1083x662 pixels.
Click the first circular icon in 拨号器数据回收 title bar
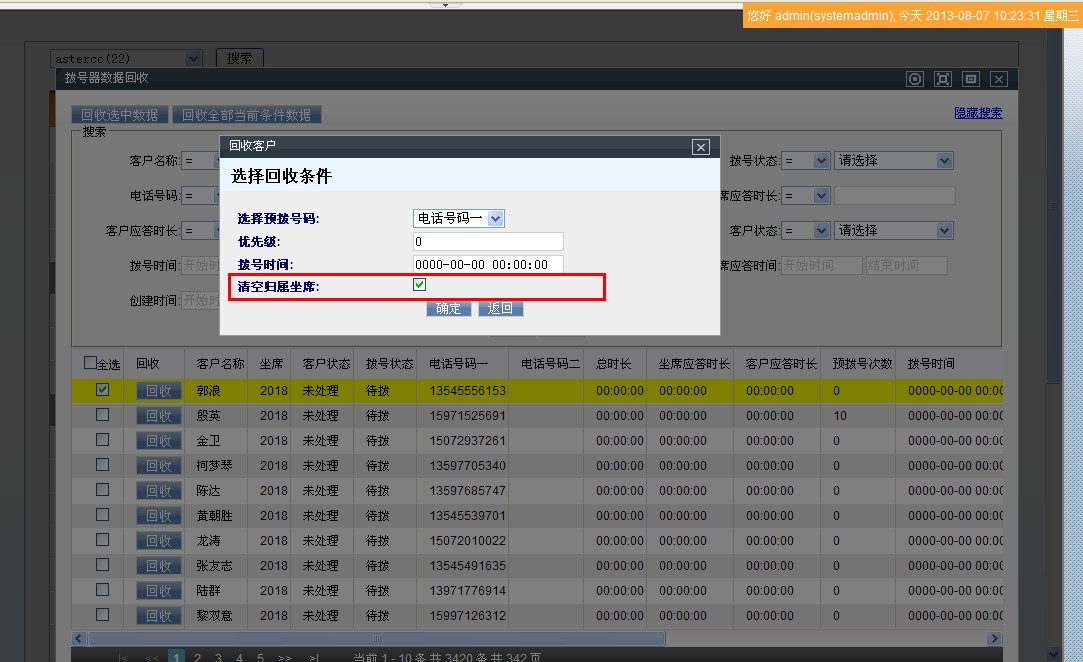coord(914,79)
